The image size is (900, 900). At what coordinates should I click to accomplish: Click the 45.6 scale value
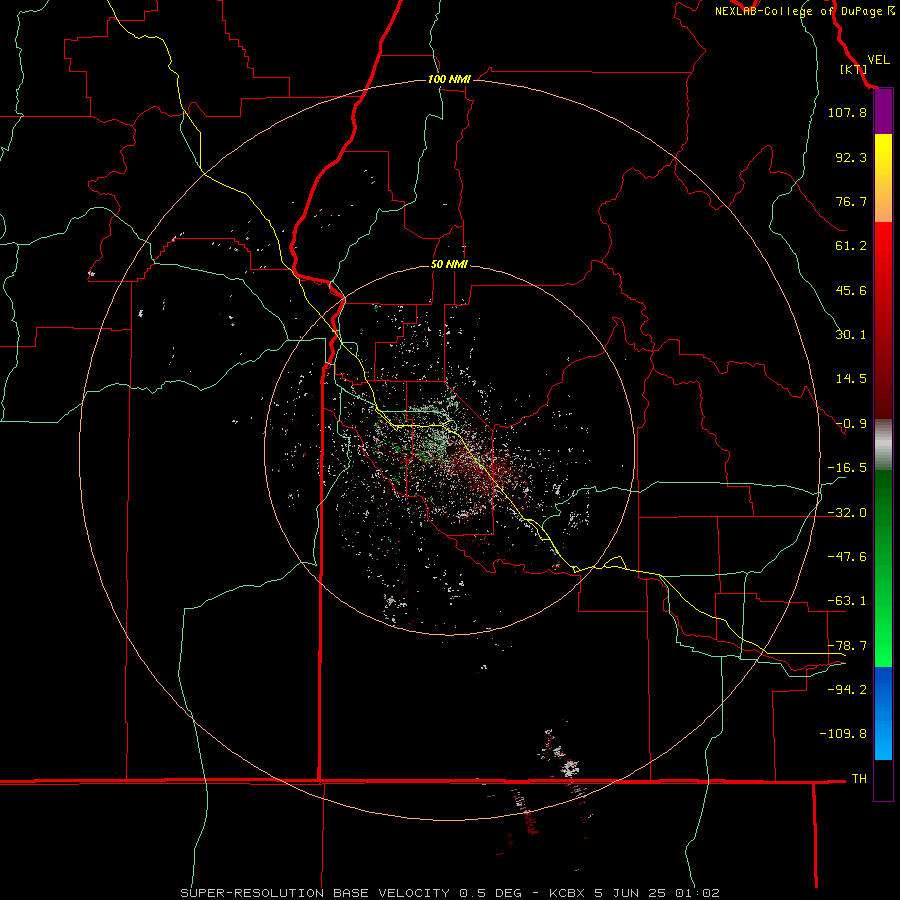point(851,290)
